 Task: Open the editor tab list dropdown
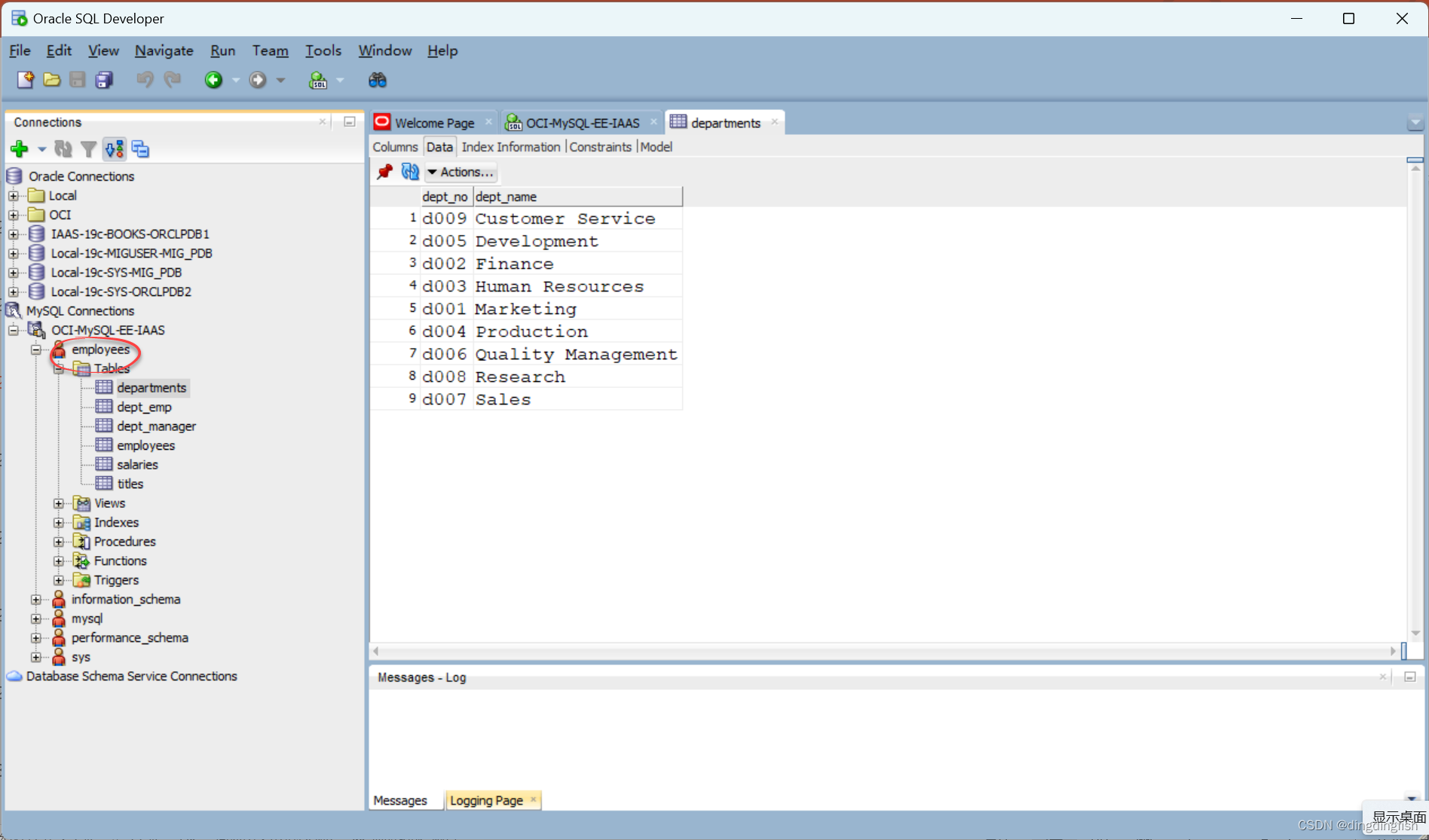tap(1415, 123)
